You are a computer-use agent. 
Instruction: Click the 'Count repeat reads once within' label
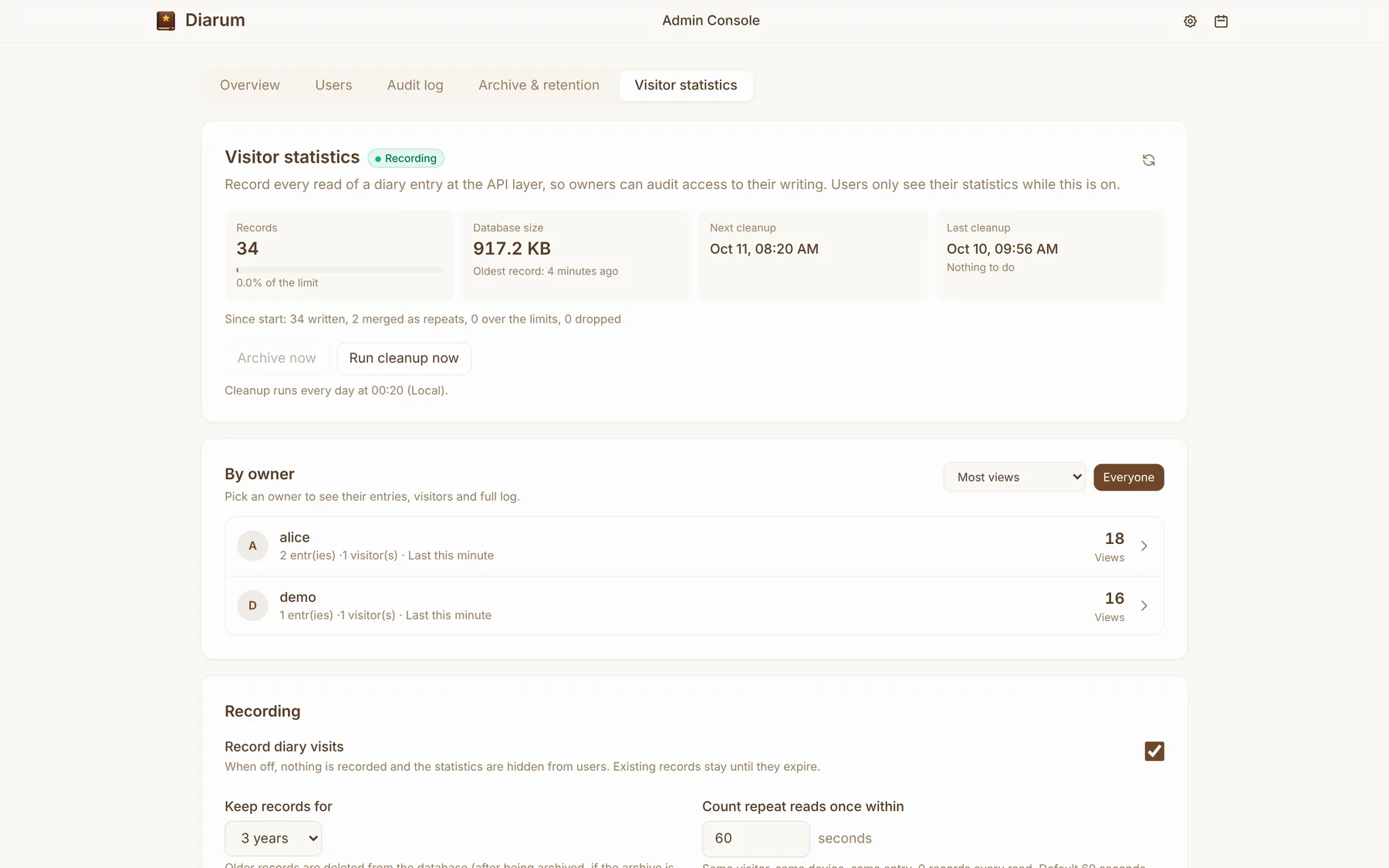[803, 807]
